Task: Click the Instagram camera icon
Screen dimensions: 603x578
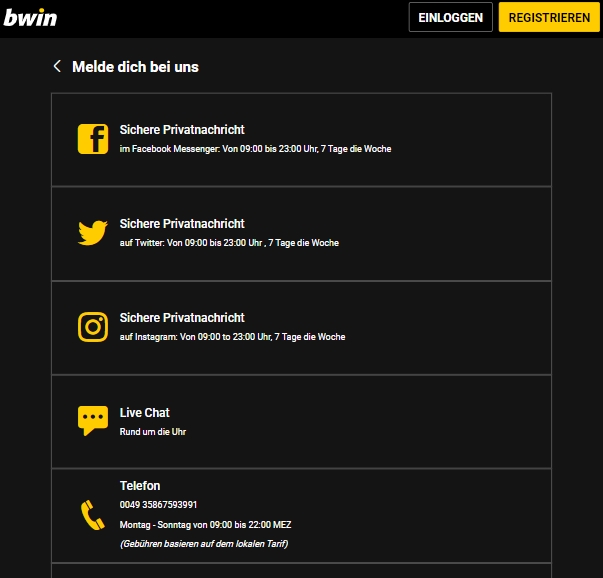Action: tap(93, 327)
